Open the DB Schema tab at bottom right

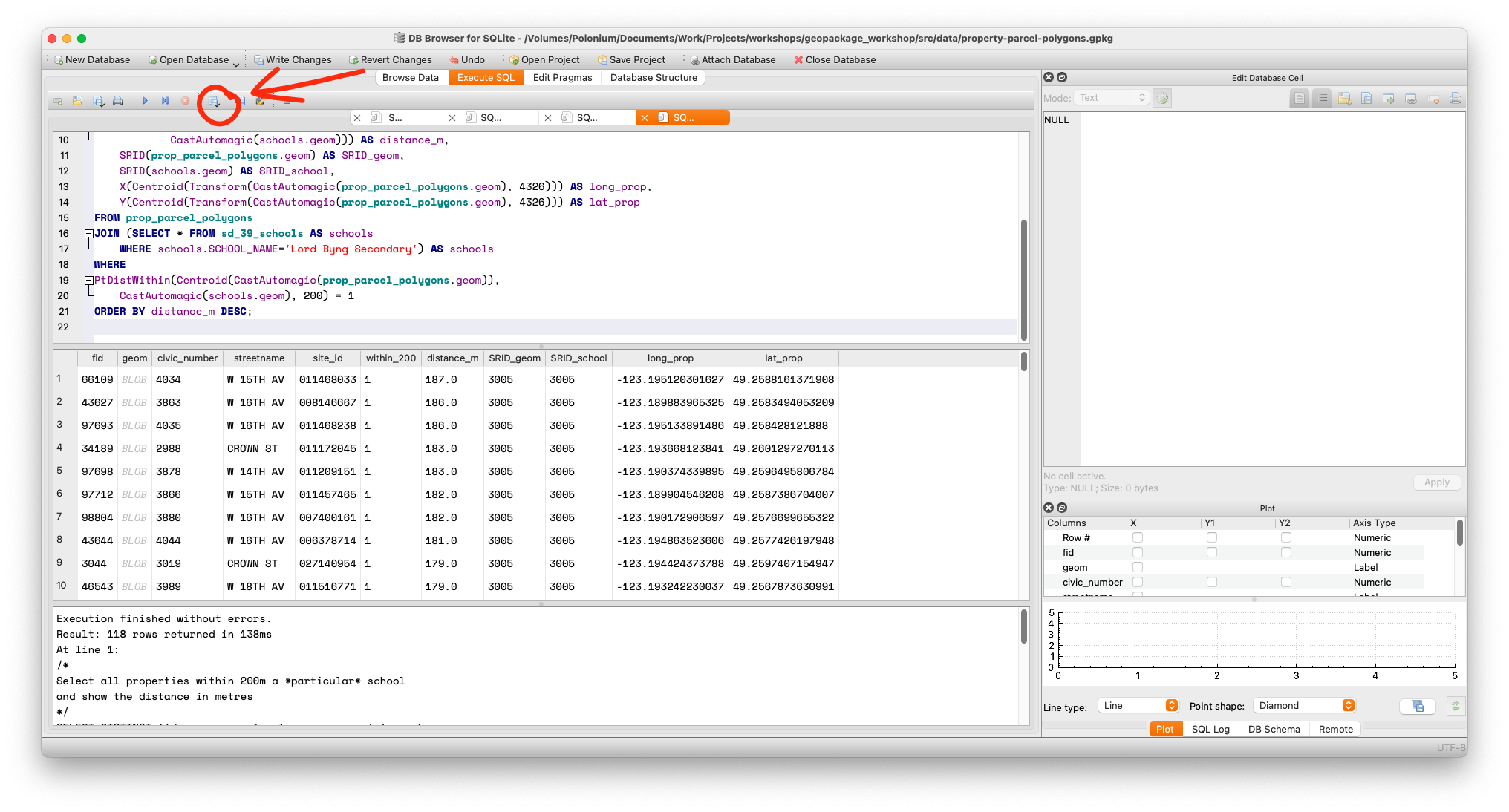pyautogui.click(x=1274, y=729)
